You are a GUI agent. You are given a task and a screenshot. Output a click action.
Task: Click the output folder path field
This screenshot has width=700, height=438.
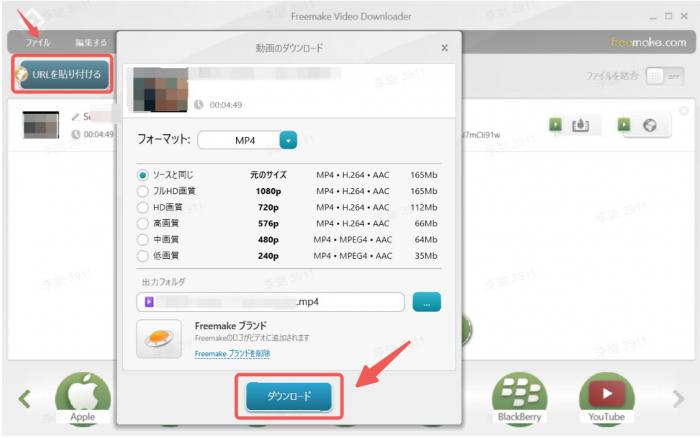pyautogui.click(x=271, y=302)
